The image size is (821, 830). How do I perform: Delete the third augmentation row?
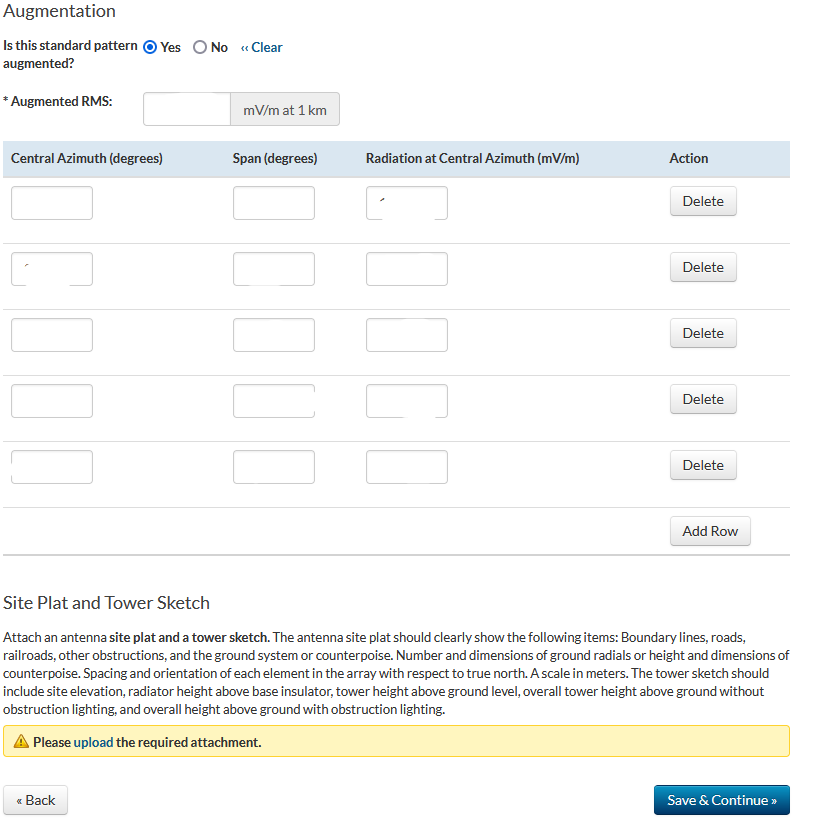click(x=703, y=333)
